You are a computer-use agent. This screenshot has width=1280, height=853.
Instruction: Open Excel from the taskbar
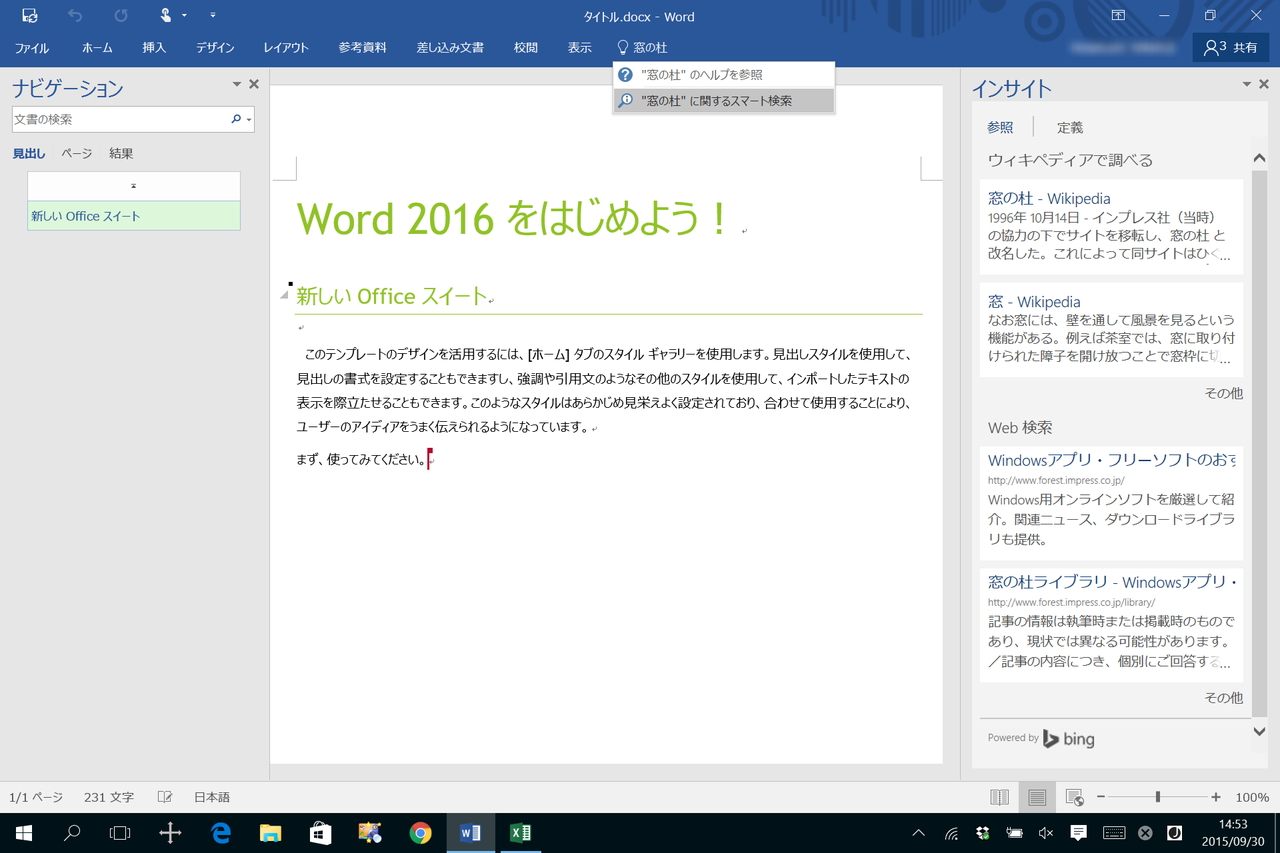(520, 832)
